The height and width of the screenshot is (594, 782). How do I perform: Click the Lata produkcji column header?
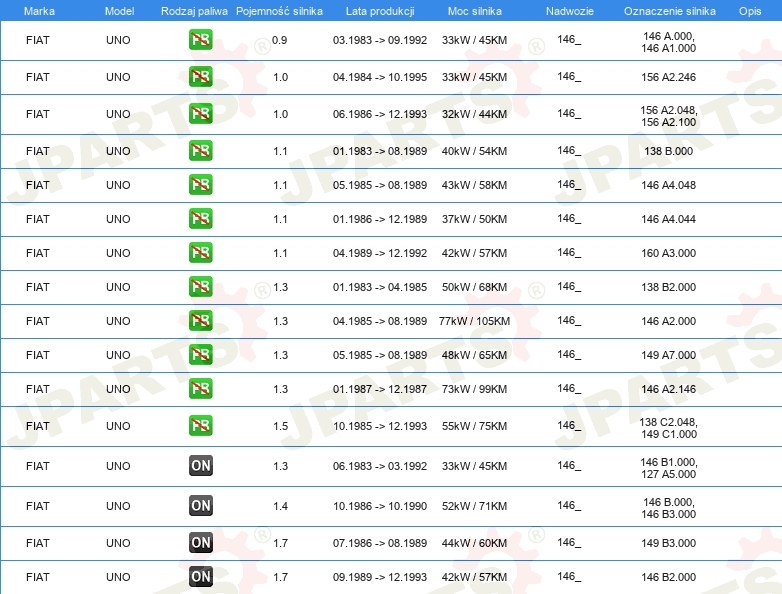(380, 11)
